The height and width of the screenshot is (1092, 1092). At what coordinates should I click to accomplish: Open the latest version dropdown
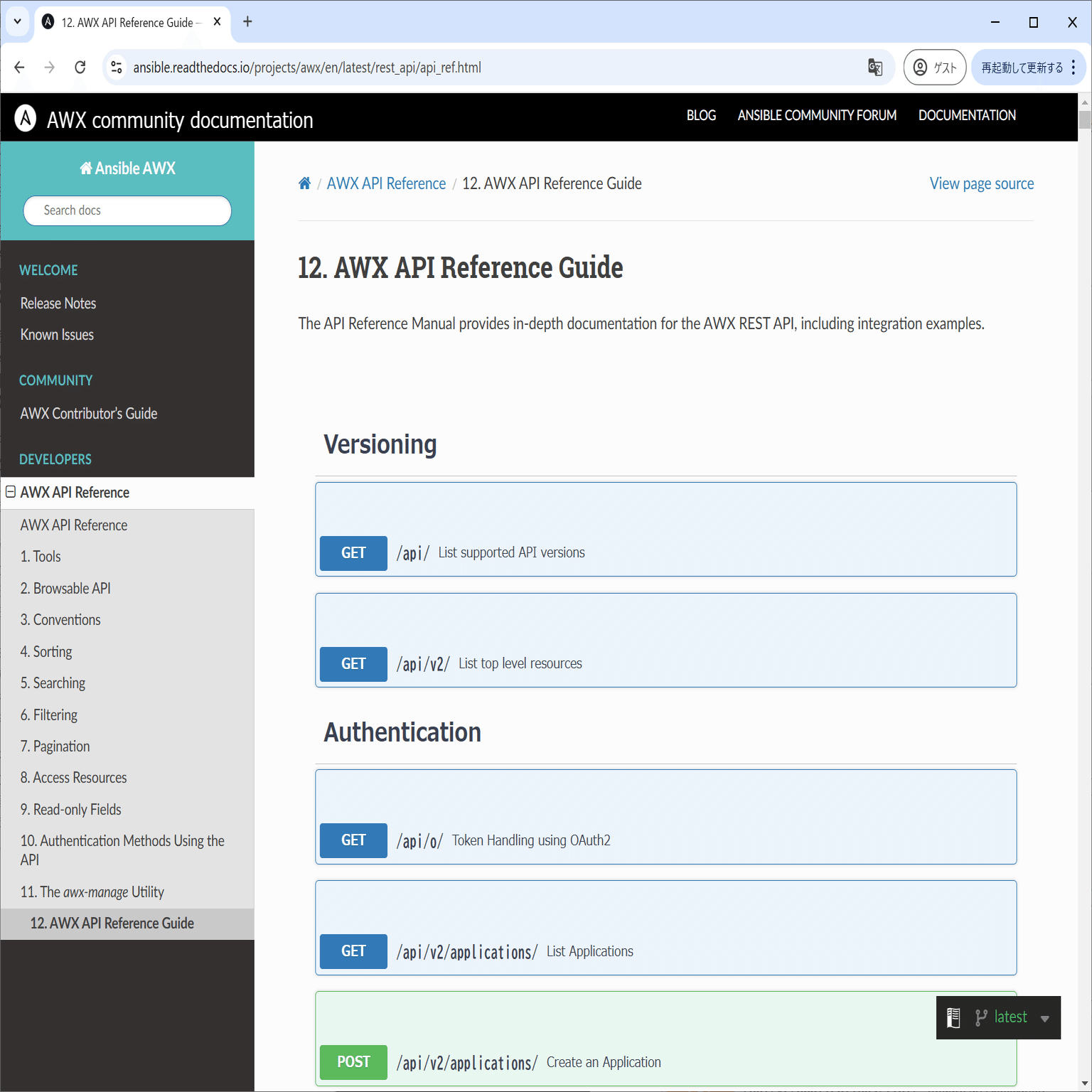1043,1017
